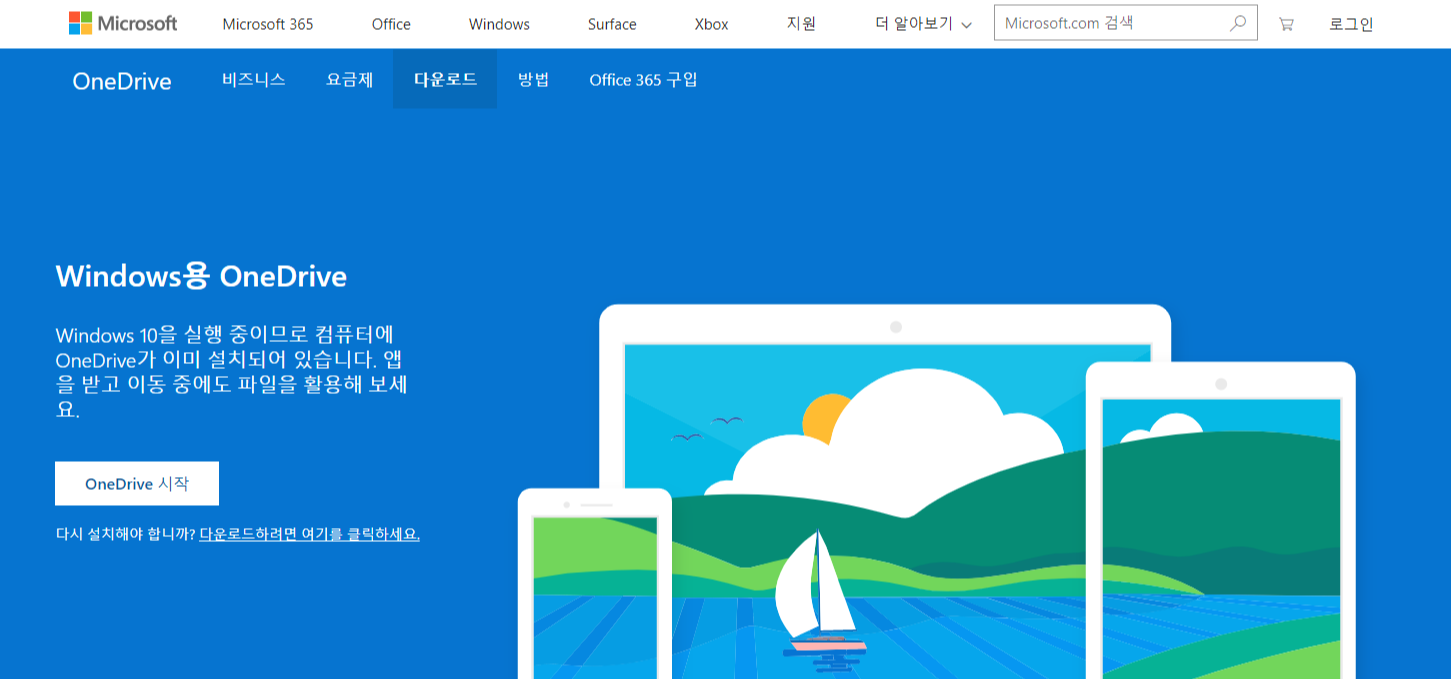Go to Windows in top navigation
This screenshot has height=679, width=1451.
point(499,24)
